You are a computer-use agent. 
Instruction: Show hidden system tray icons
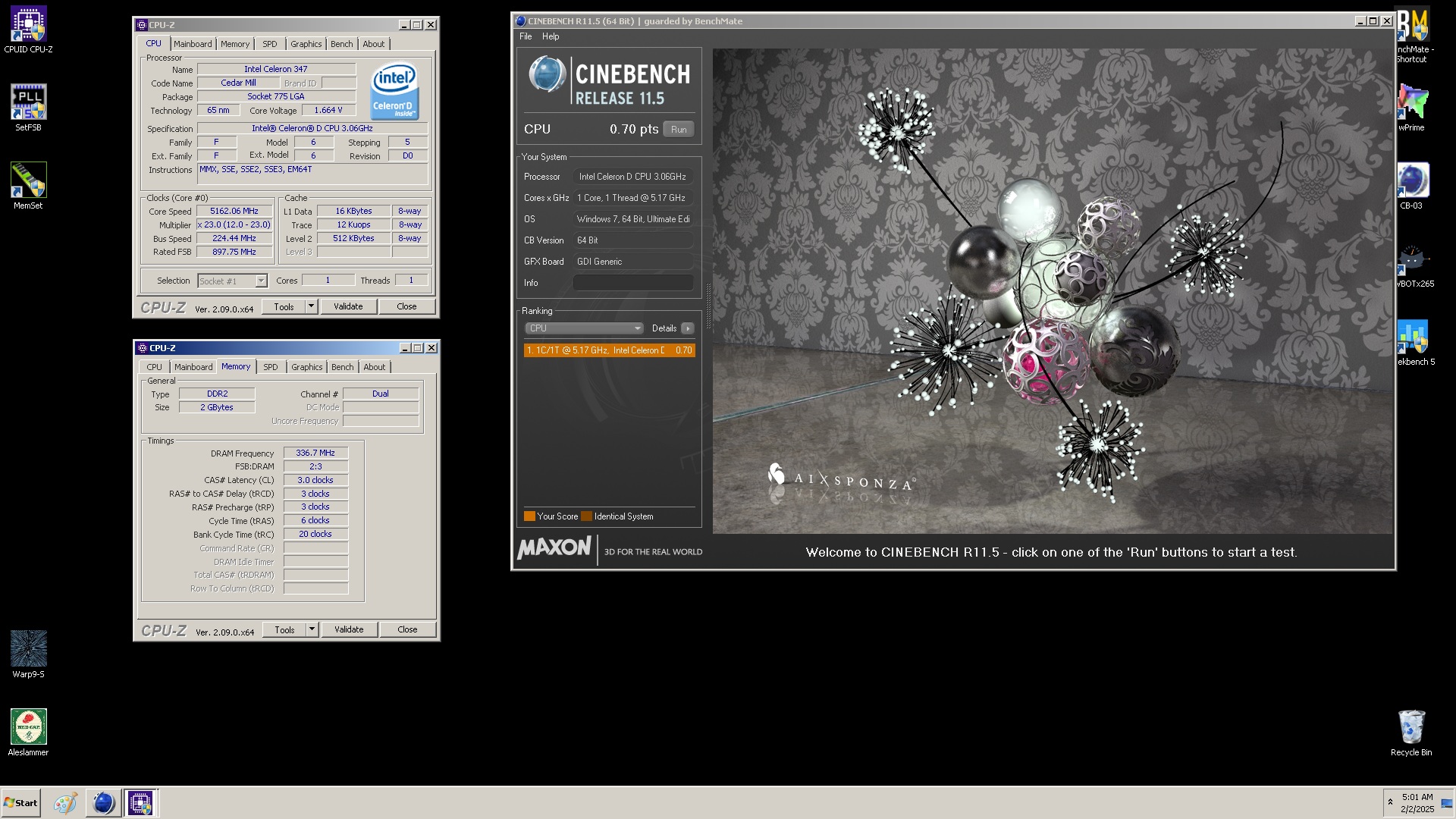pos(1390,802)
